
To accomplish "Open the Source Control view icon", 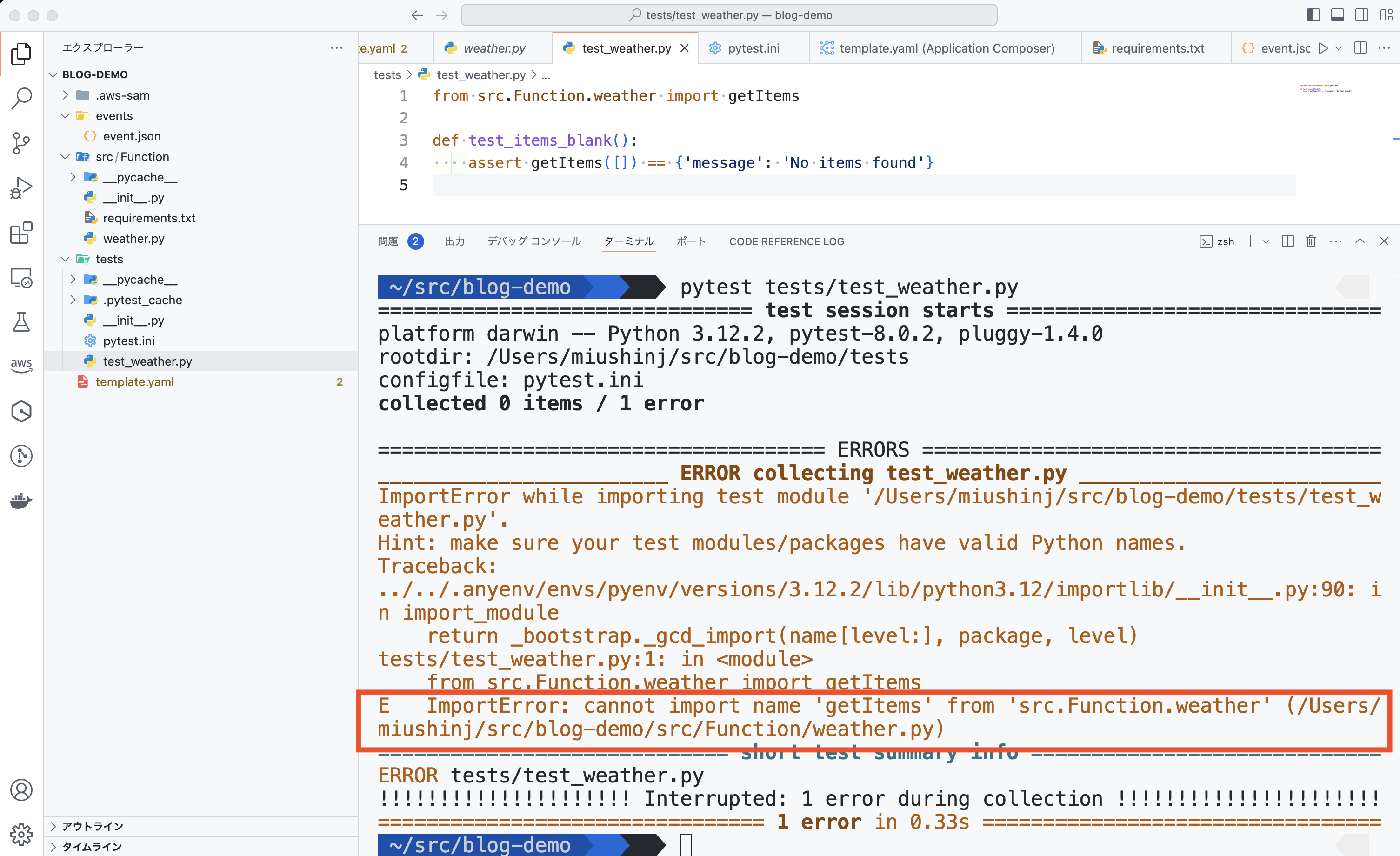I will (x=21, y=143).
